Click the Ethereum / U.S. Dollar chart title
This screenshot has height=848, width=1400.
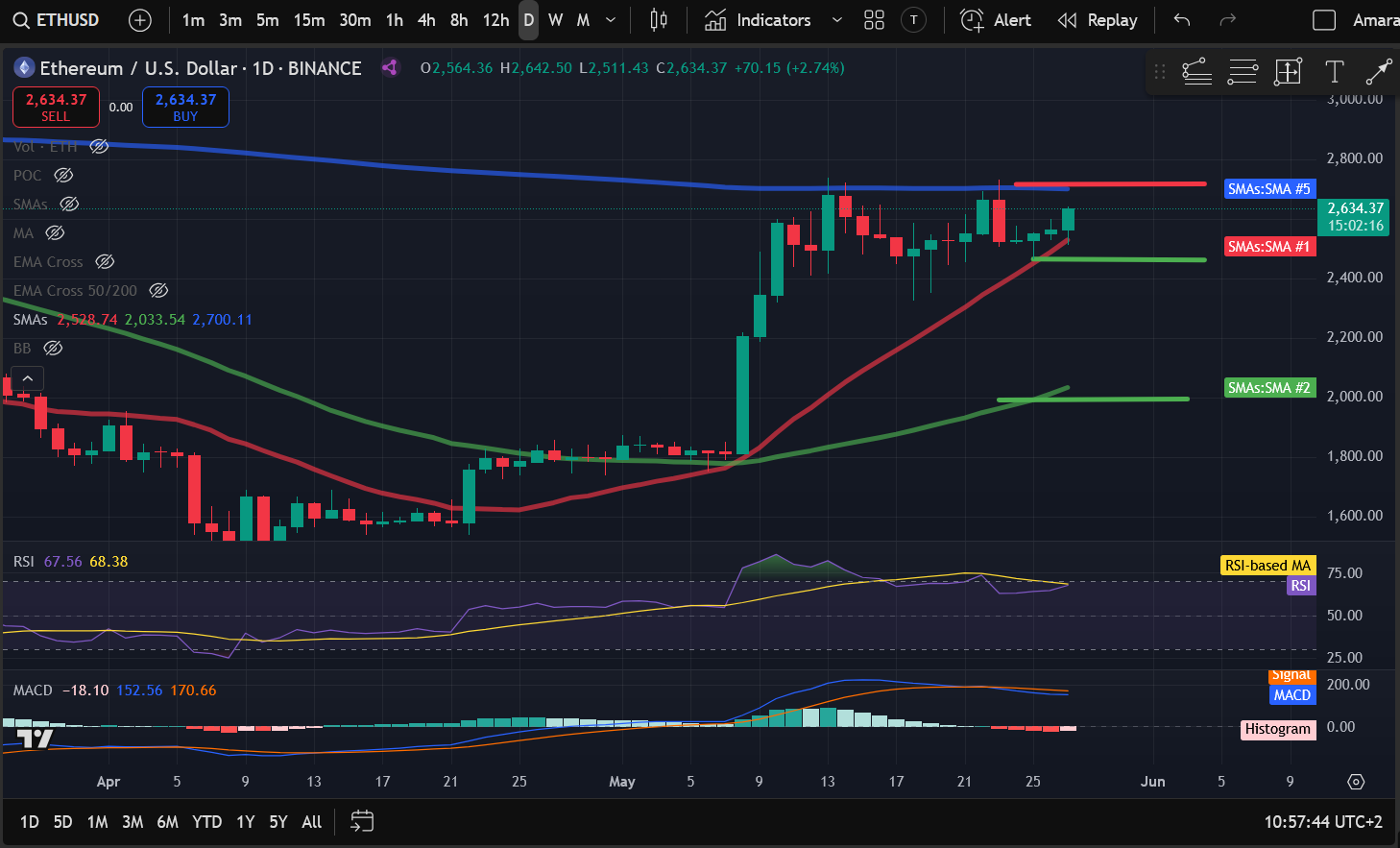tap(201, 67)
